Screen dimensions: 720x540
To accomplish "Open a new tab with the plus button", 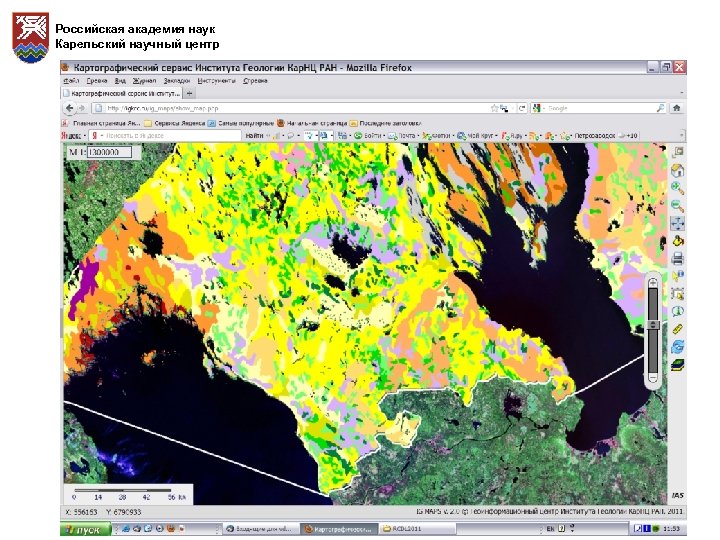I will 189,93.
